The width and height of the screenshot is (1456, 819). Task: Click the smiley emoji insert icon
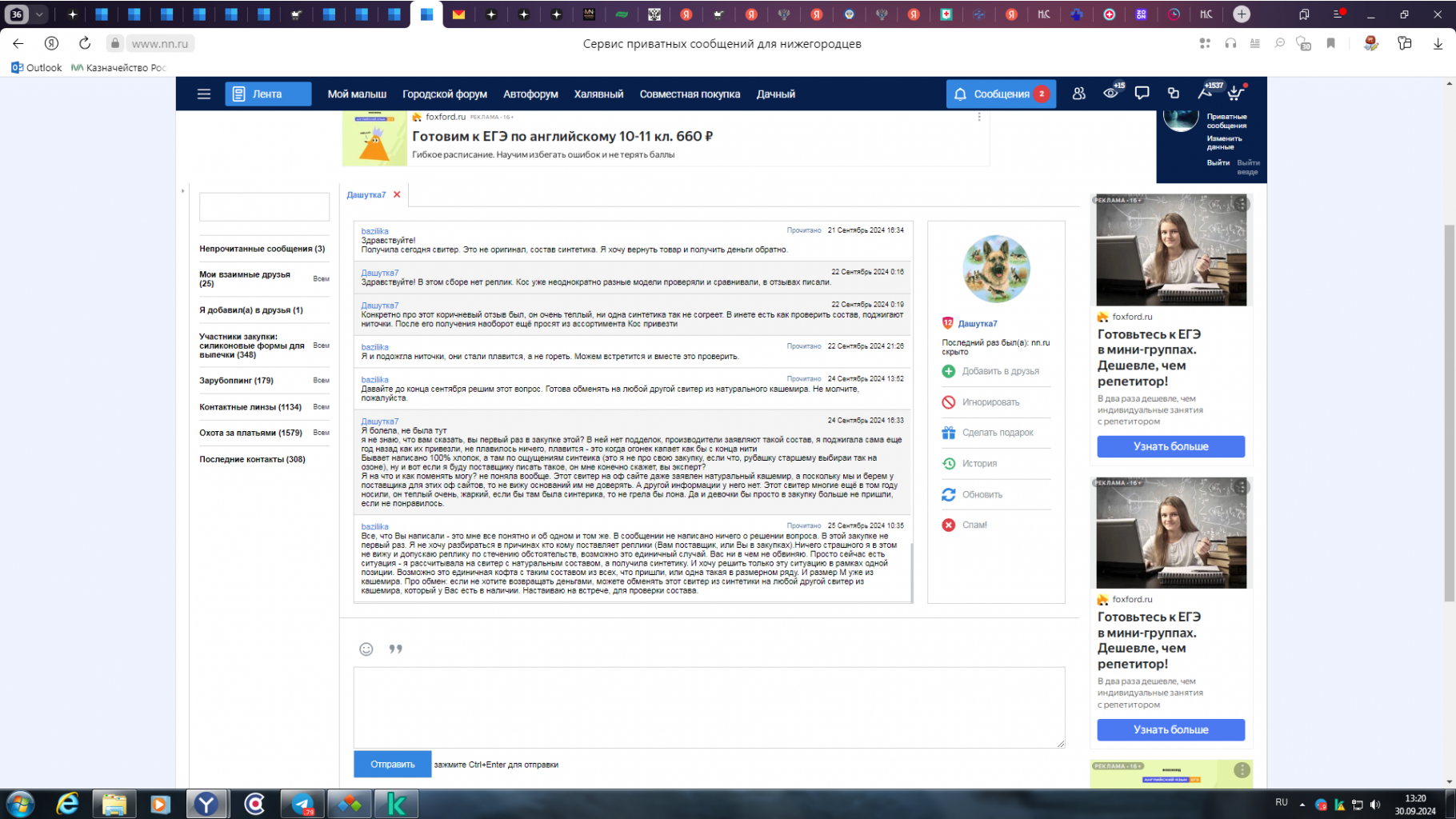[x=366, y=649]
